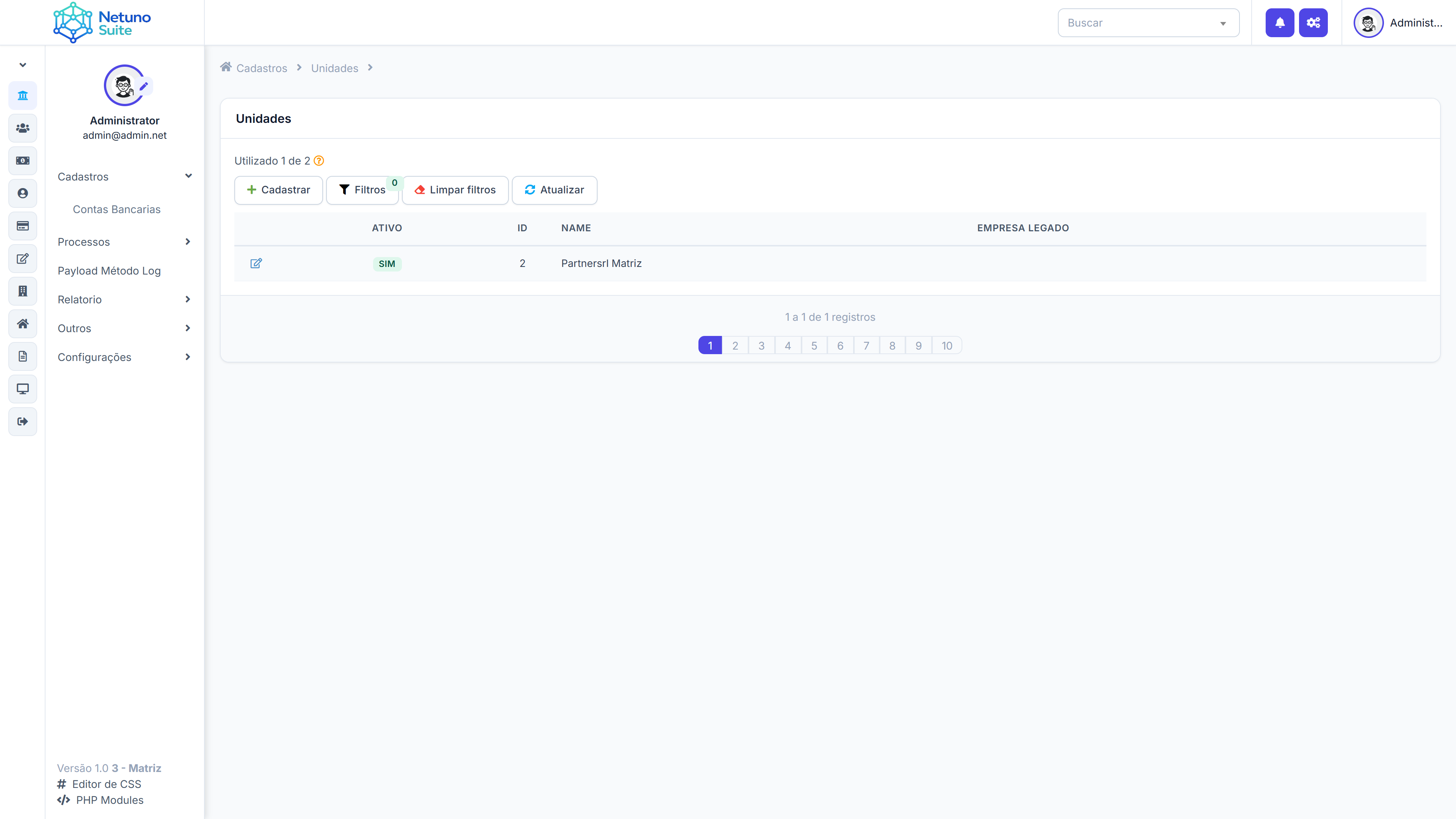Expand the Configurações menu
The image size is (1456, 819).
(x=125, y=357)
